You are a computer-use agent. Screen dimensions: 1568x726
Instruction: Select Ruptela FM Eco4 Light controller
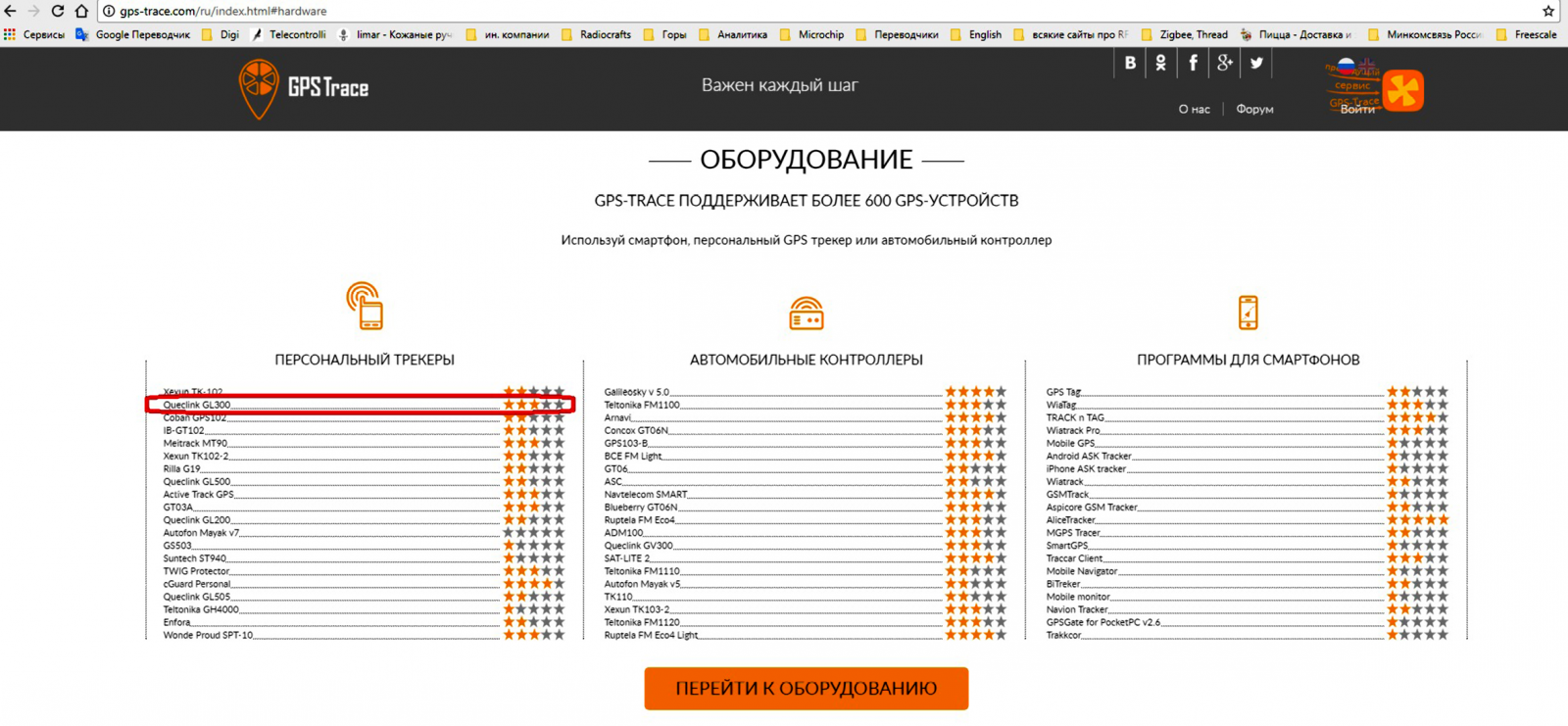coord(806,635)
